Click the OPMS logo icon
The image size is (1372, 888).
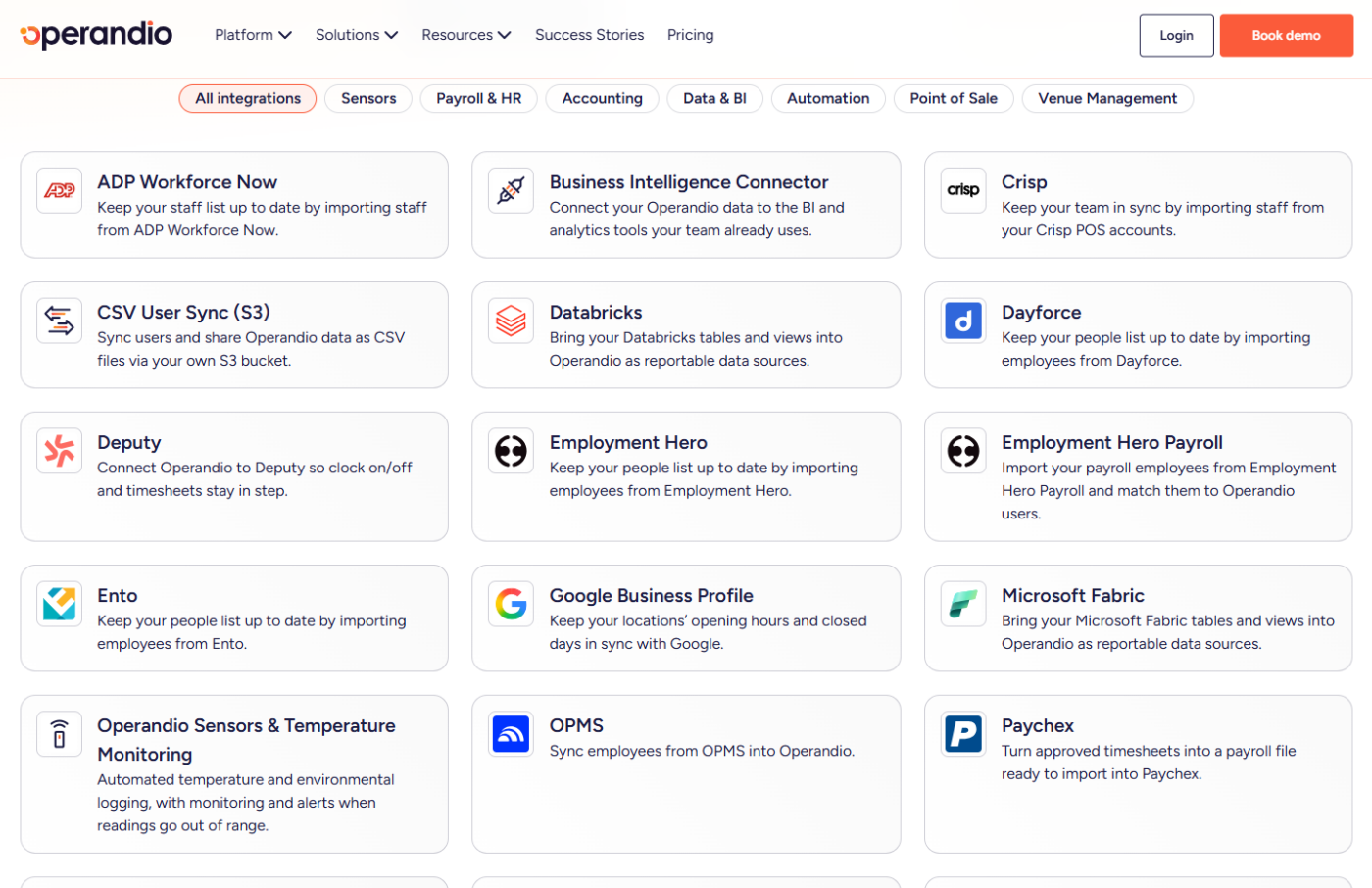[512, 734]
